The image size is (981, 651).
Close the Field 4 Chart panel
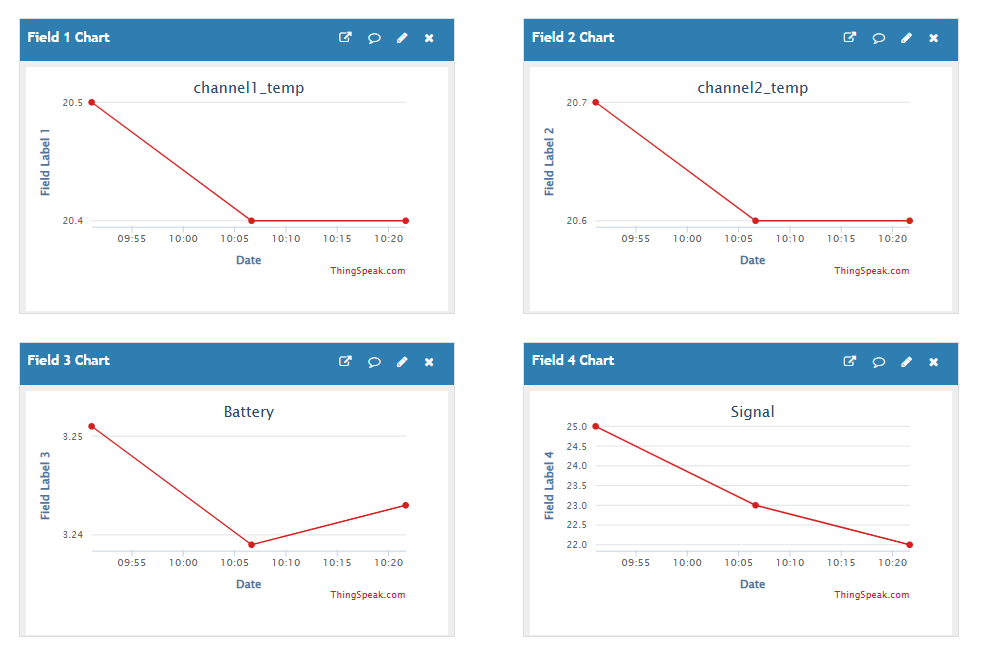(933, 362)
